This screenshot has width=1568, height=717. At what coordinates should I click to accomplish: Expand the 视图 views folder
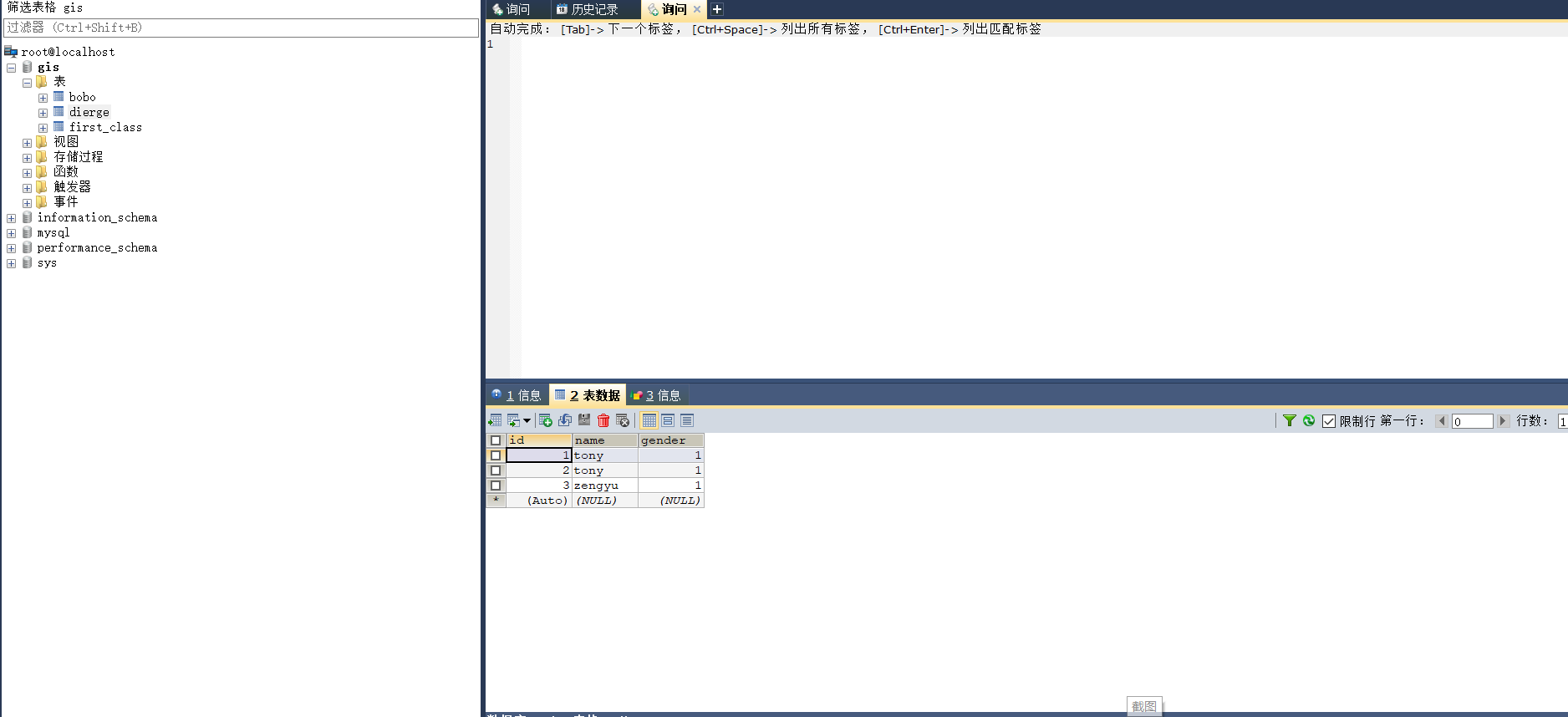point(27,143)
